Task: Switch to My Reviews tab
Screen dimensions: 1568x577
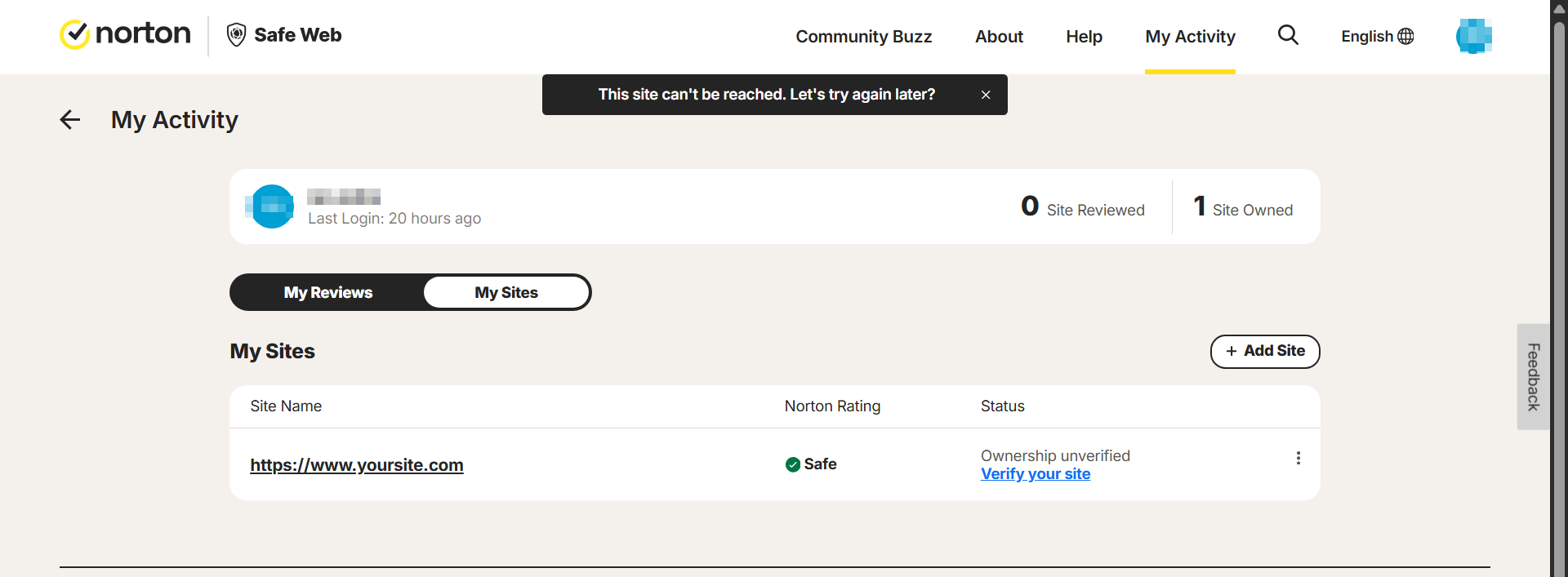Action: tap(328, 292)
